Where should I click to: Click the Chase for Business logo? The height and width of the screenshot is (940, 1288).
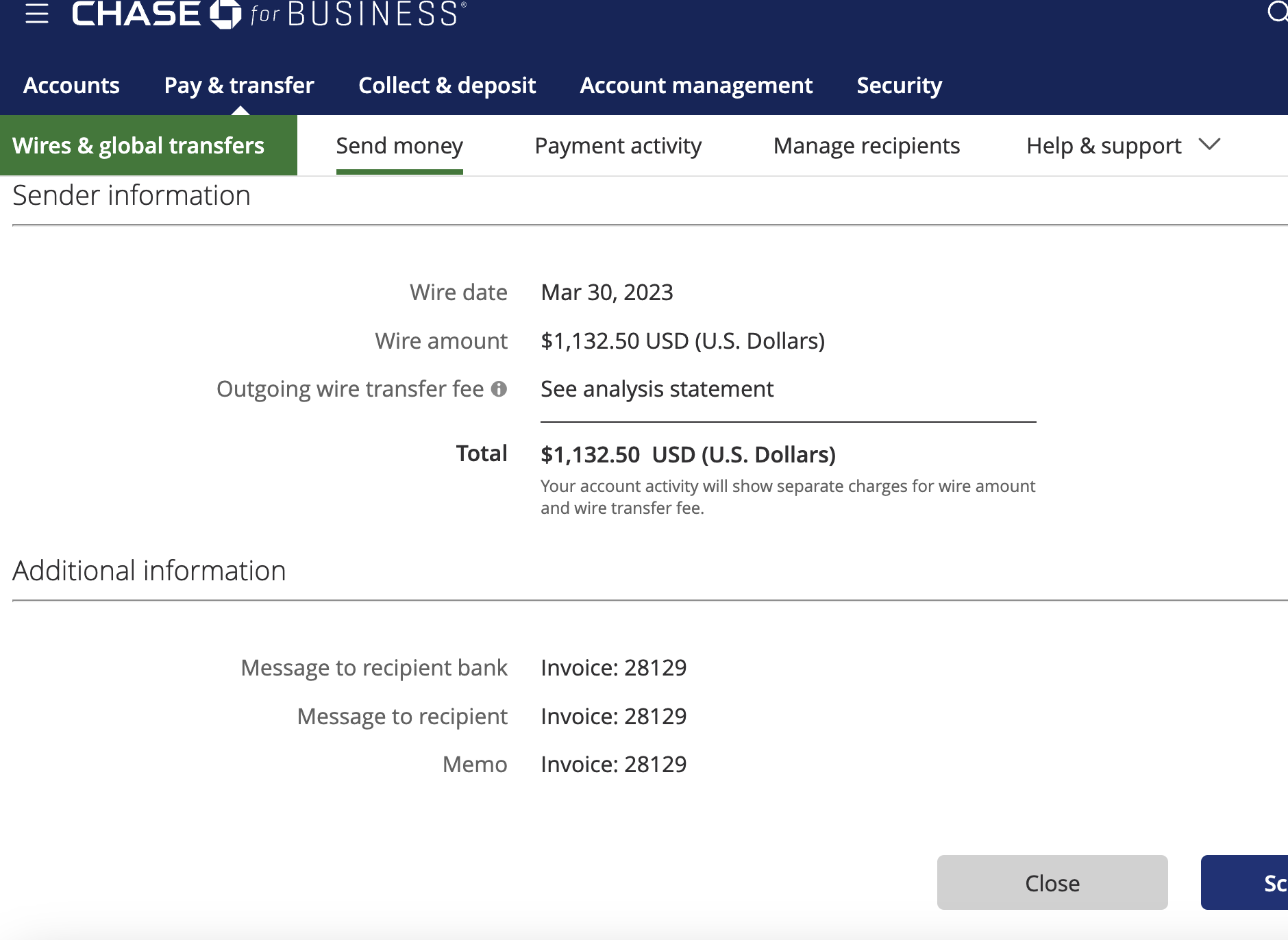(x=269, y=14)
